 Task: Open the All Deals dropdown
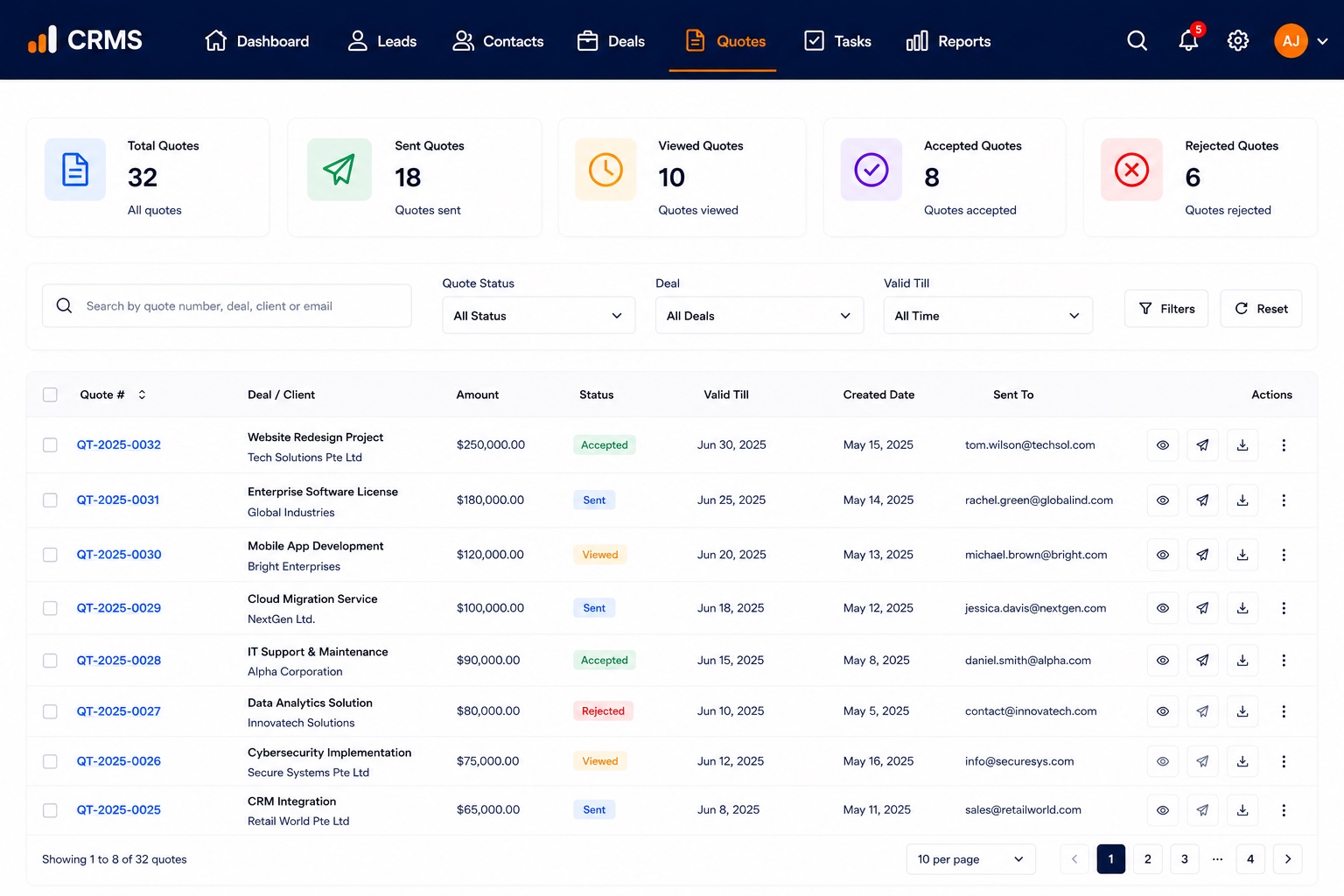click(x=759, y=316)
